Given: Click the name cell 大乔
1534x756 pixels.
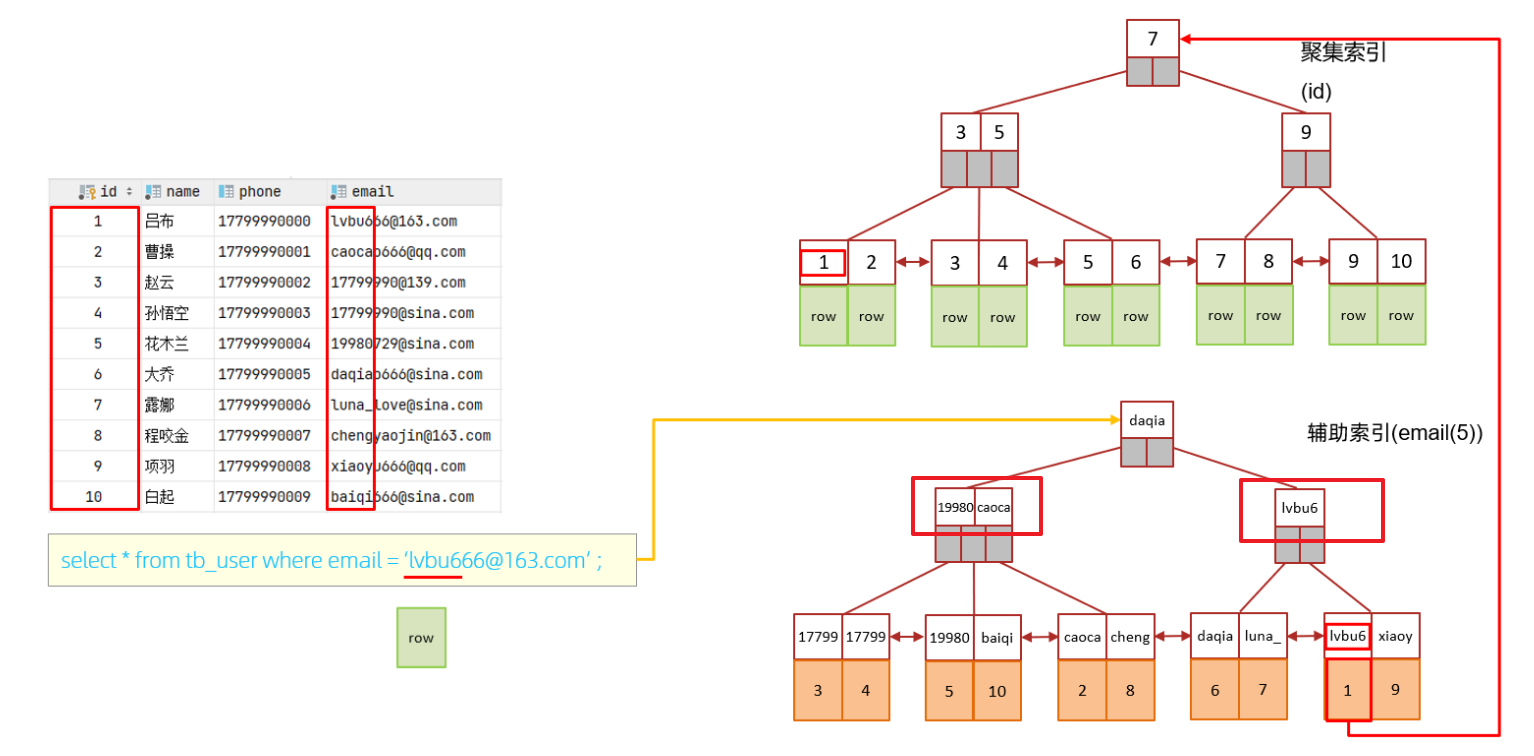Looking at the screenshot, I should (x=159, y=375).
